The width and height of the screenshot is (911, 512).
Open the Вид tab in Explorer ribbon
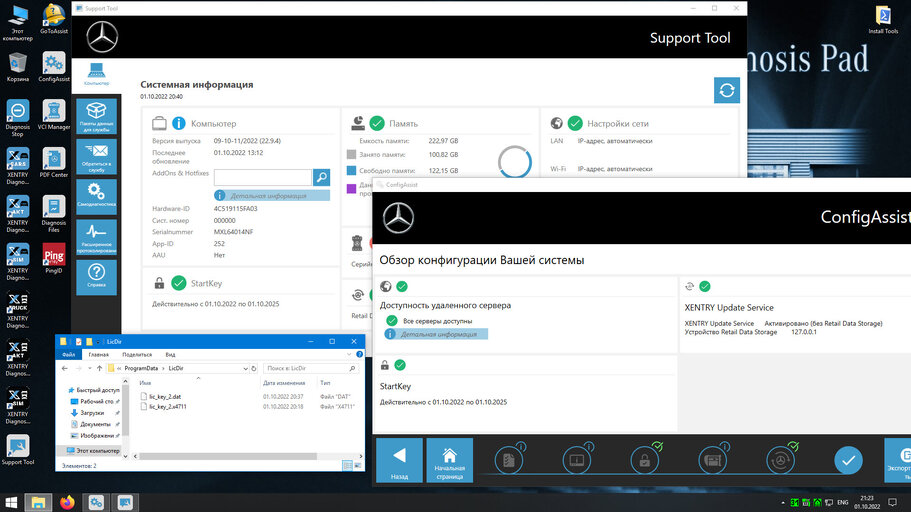click(x=170, y=354)
